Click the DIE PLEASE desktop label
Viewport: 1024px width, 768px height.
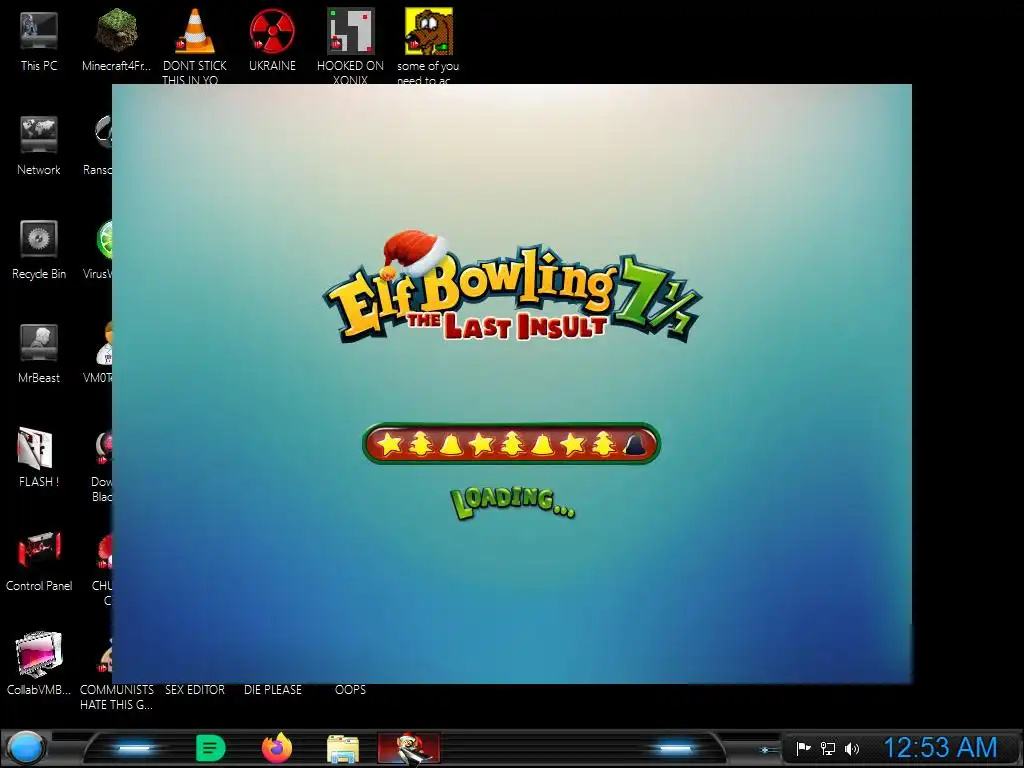coord(273,690)
